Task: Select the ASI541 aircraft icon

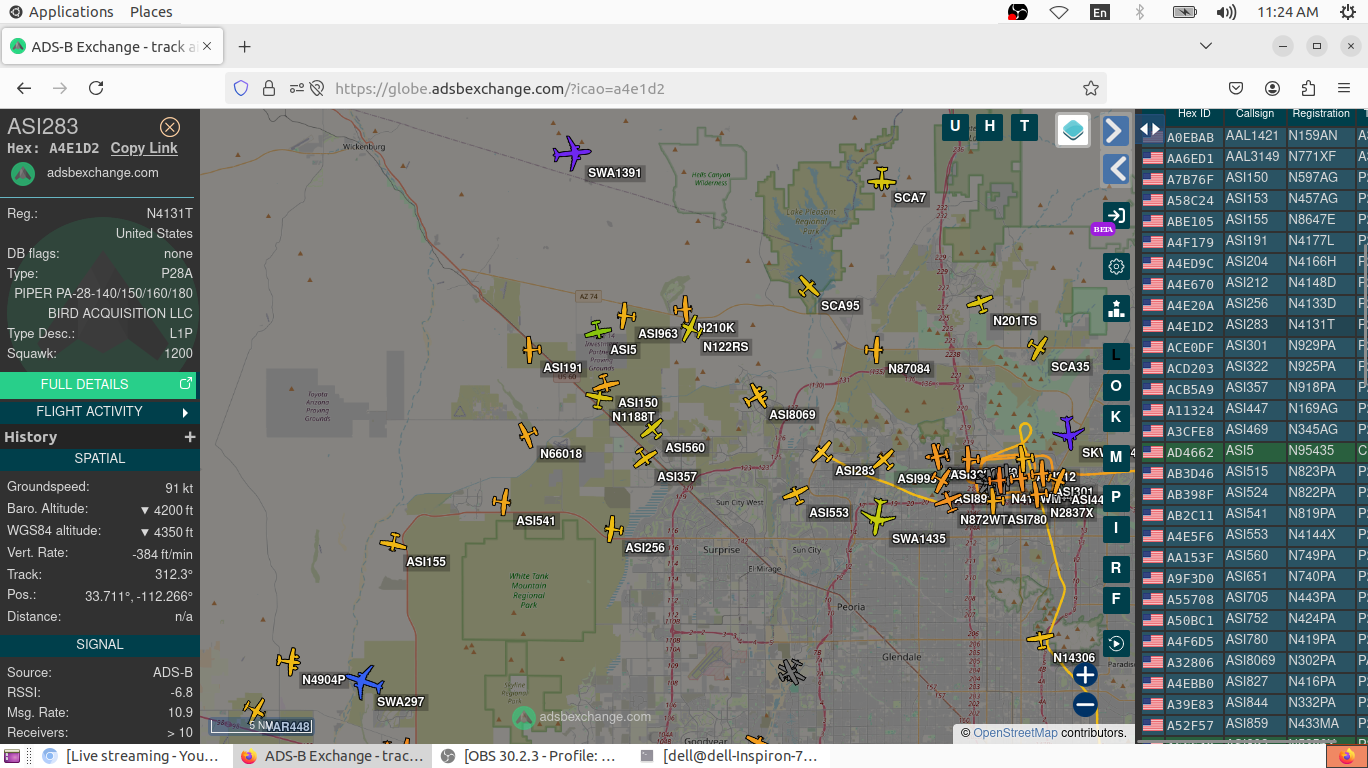Action: (502, 502)
